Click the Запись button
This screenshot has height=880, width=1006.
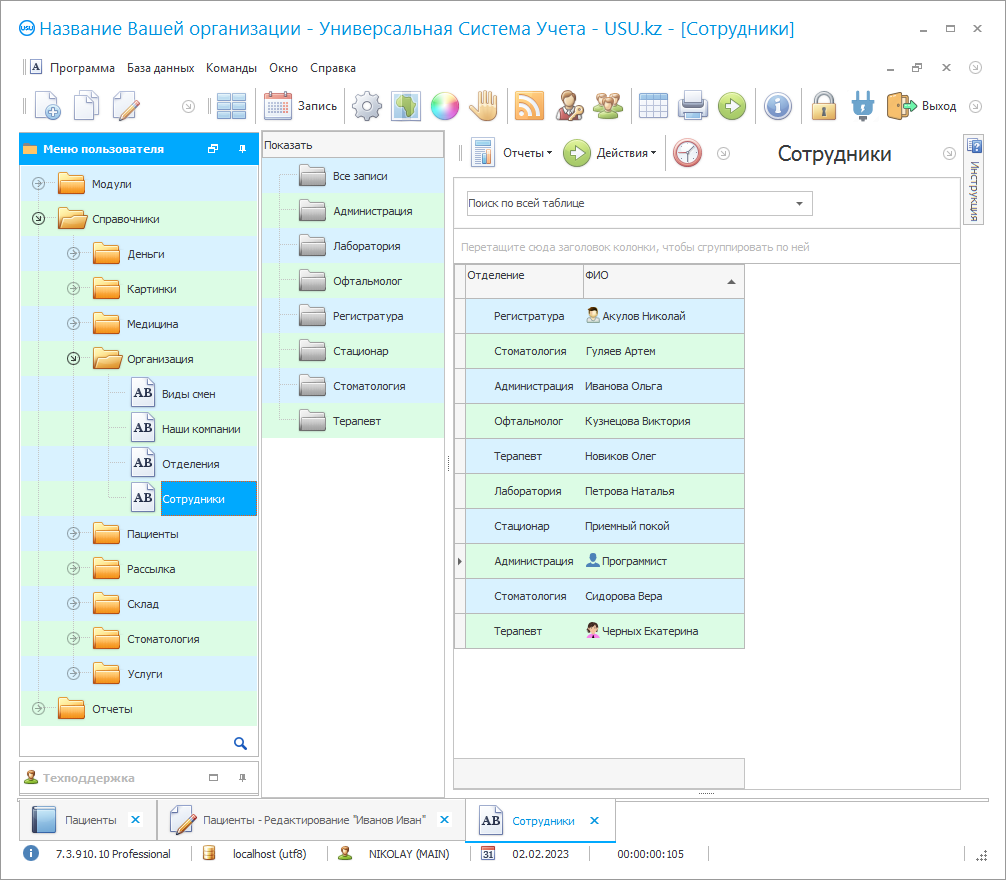(x=301, y=106)
